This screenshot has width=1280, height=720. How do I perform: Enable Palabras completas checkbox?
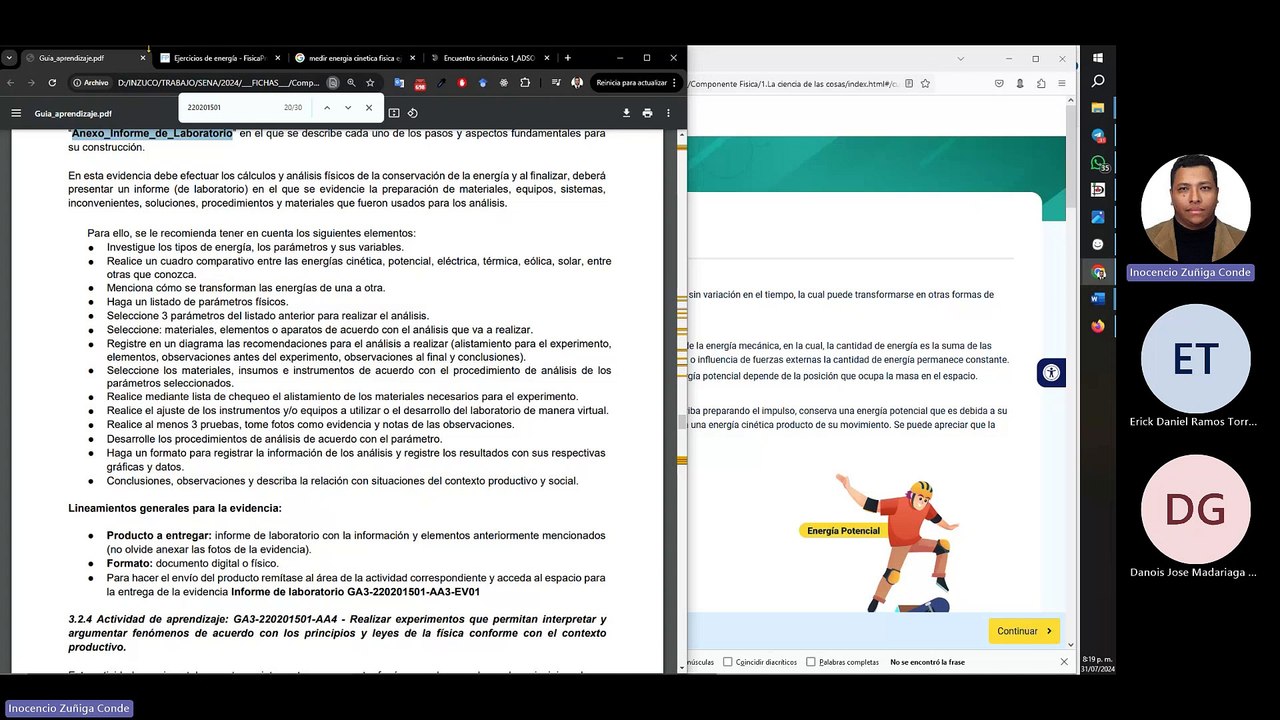pos(811,662)
